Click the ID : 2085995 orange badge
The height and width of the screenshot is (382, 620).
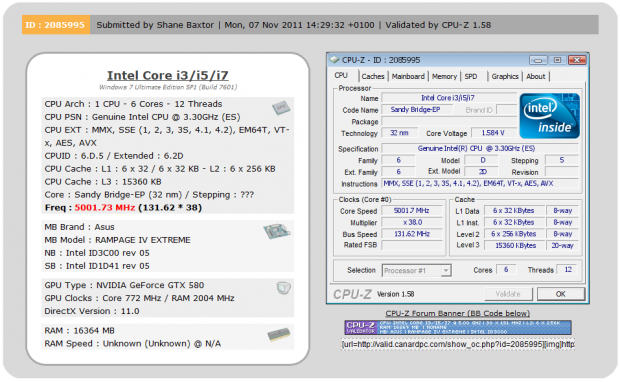click(x=55, y=25)
